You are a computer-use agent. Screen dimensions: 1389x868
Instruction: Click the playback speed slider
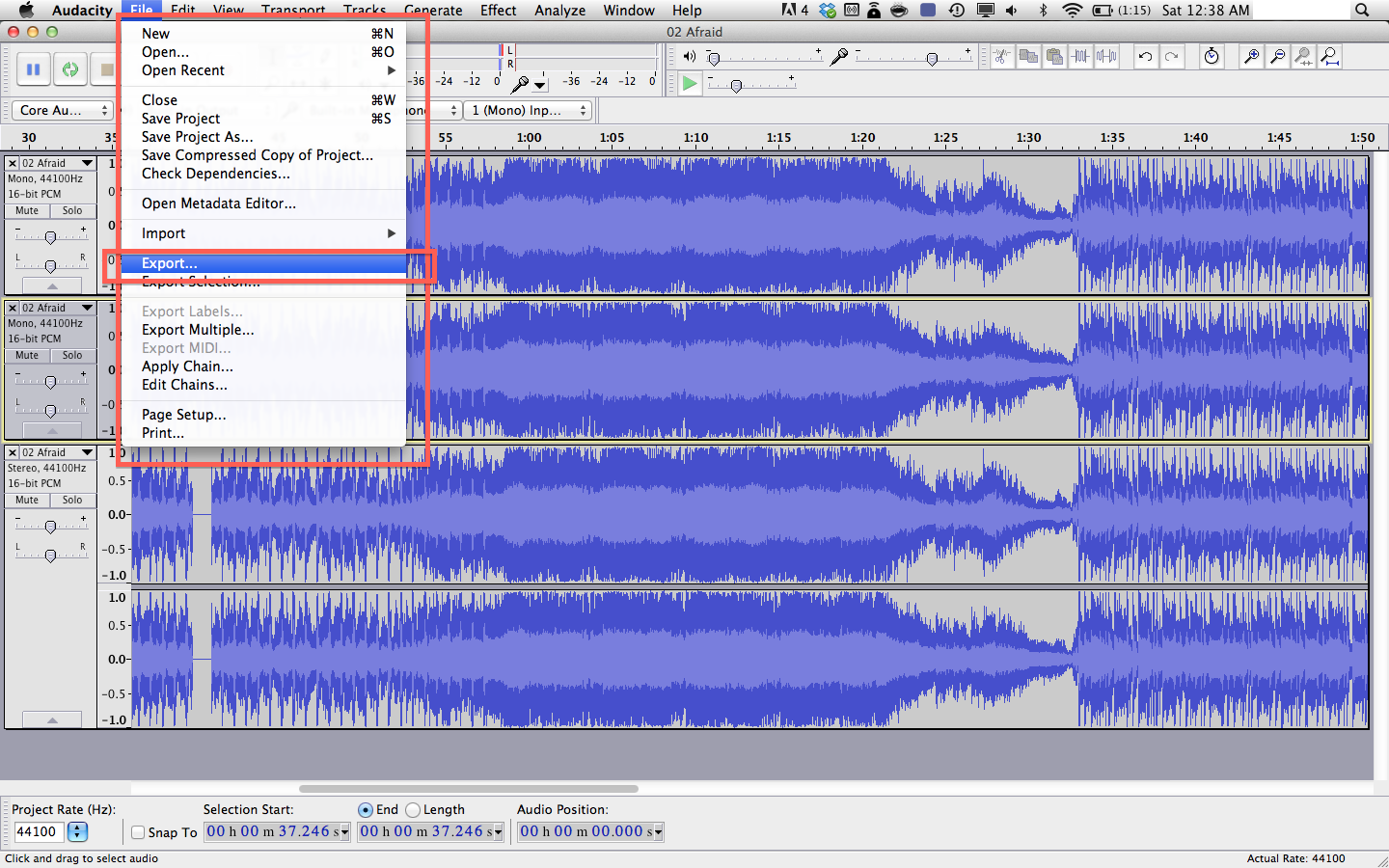coord(751,85)
